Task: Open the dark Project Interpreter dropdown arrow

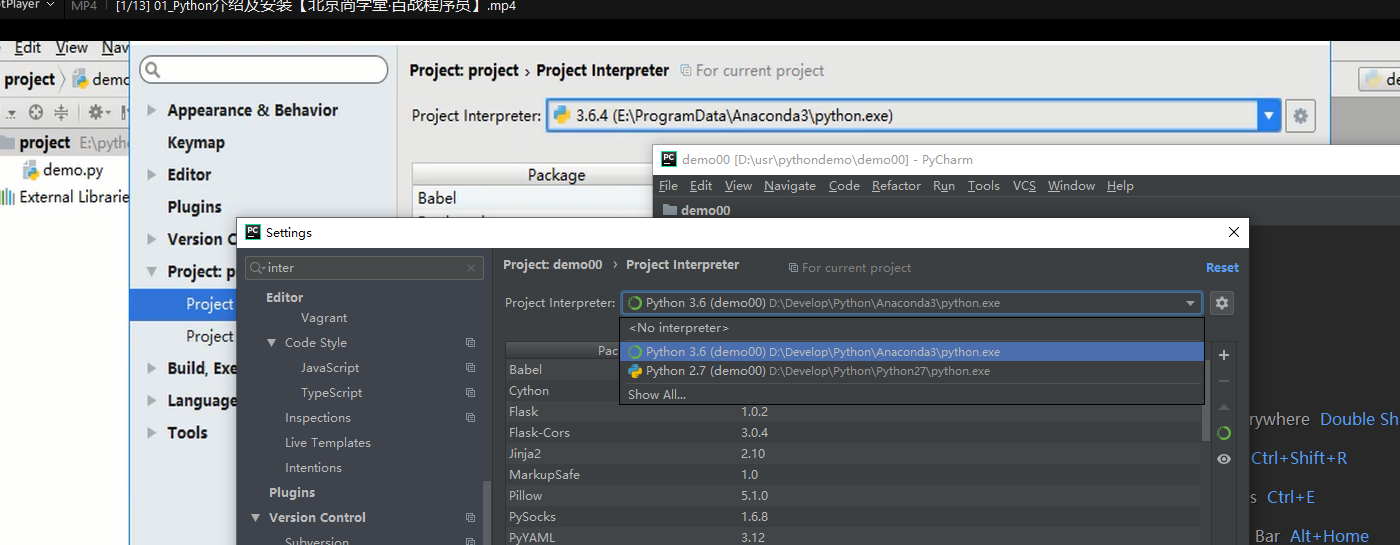Action: [x=1191, y=303]
